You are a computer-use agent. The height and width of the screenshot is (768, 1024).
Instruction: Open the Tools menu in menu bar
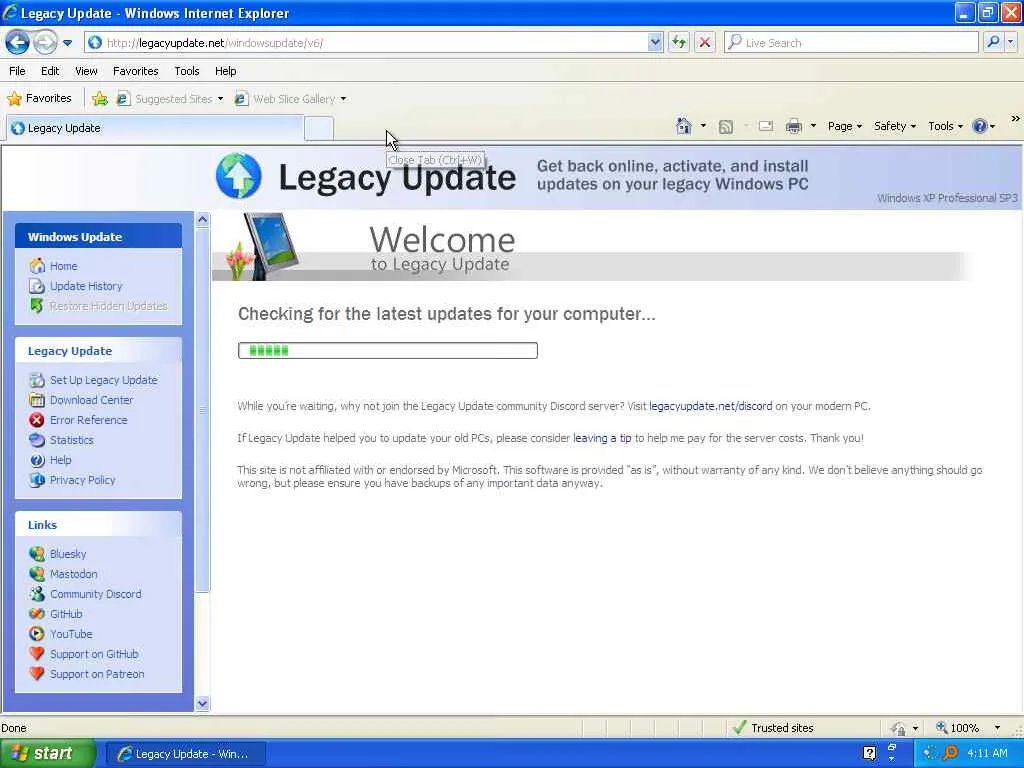pyautogui.click(x=187, y=71)
